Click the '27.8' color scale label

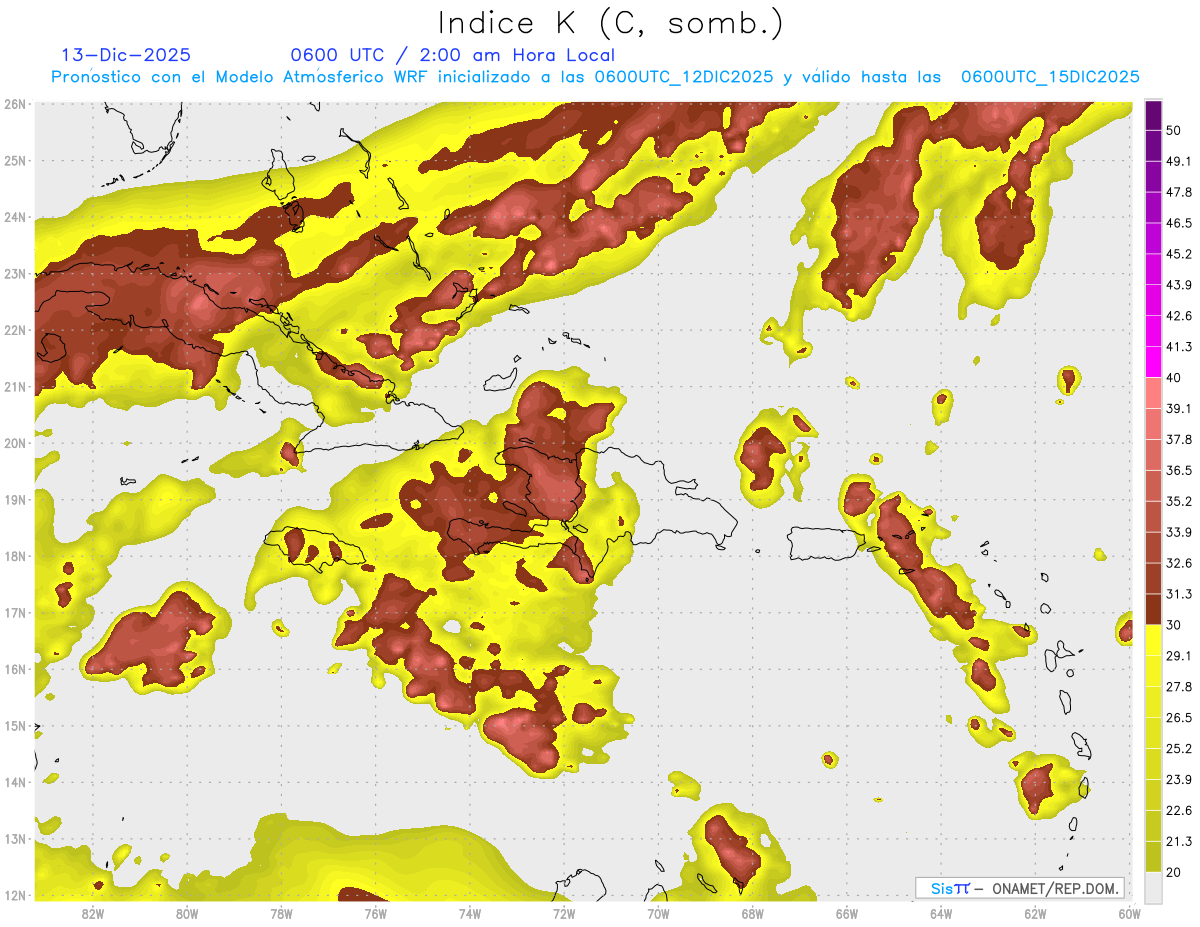click(x=1179, y=687)
